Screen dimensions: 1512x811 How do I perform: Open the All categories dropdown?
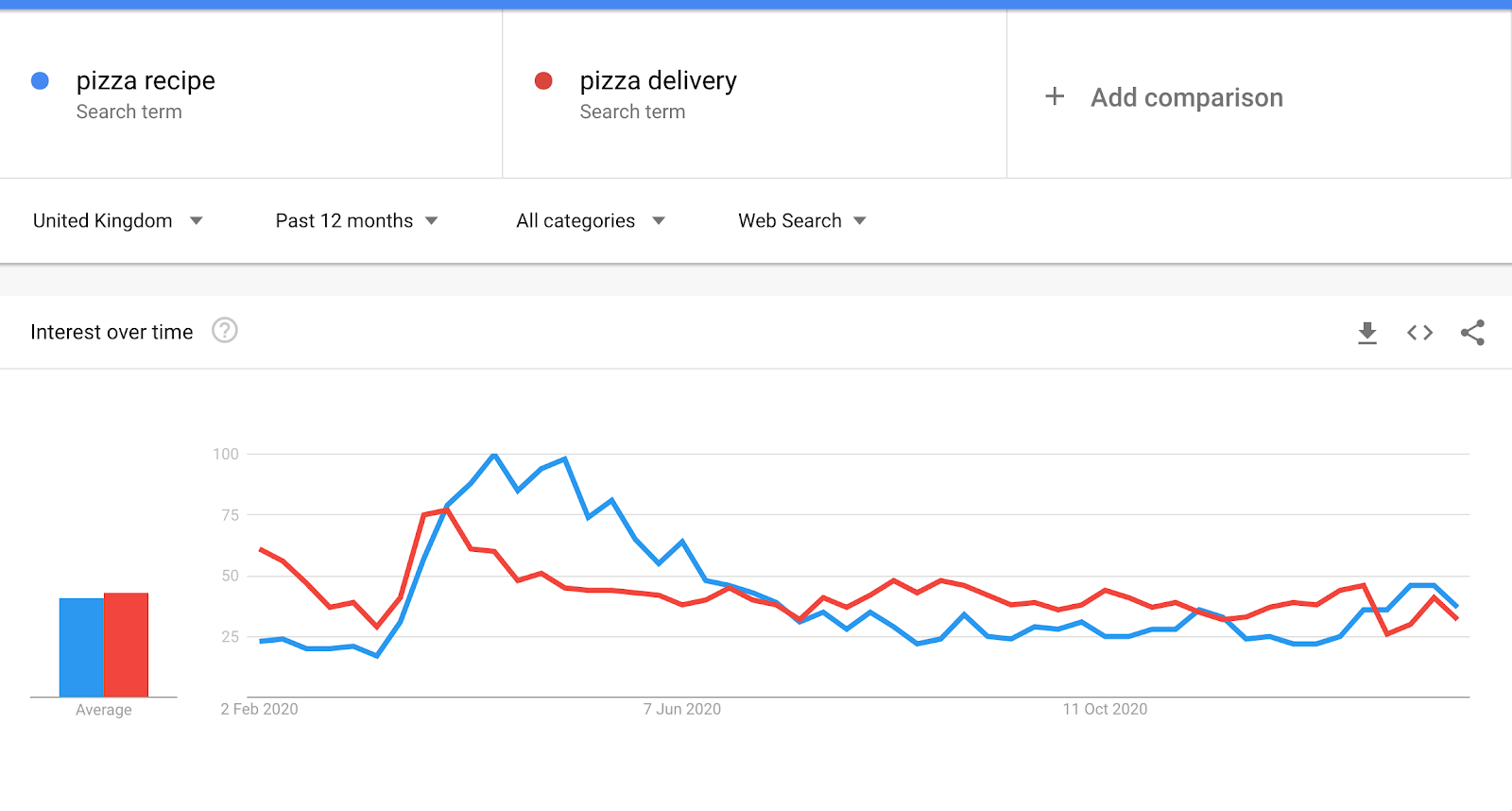590,221
